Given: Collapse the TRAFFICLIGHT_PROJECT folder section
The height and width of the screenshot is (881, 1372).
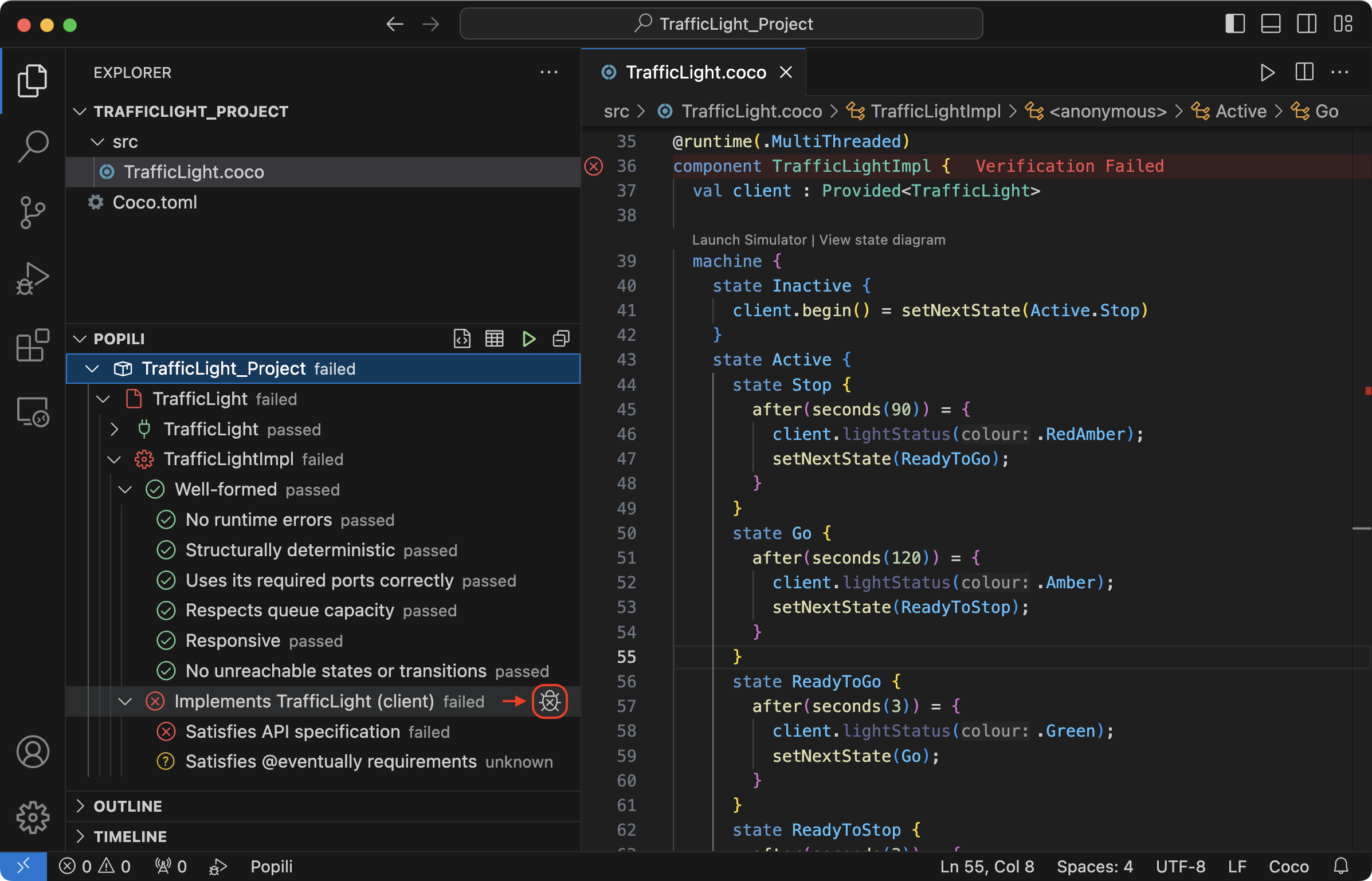Looking at the screenshot, I should [80, 112].
